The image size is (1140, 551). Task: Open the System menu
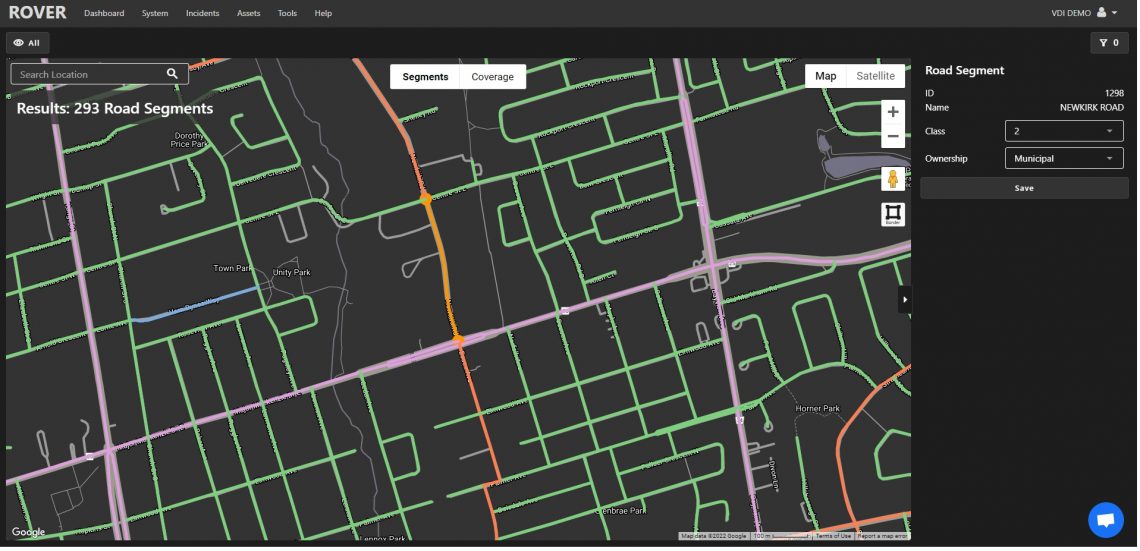coord(155,13)
